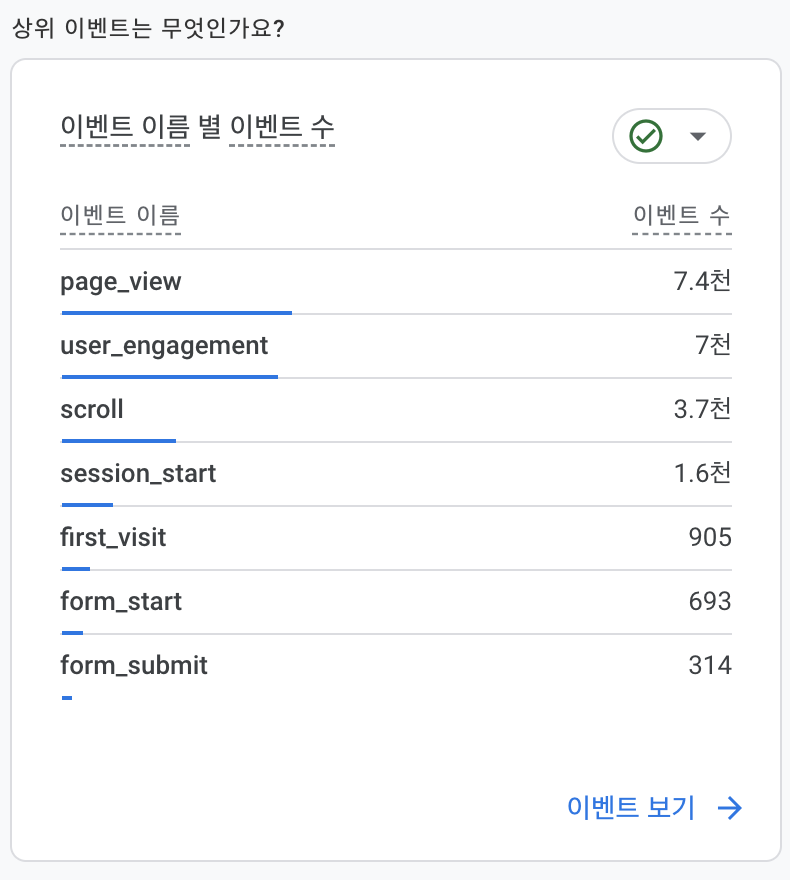Click the 이벤트 이름 column header
The image size is (790, 880).
tap(120, 215)
